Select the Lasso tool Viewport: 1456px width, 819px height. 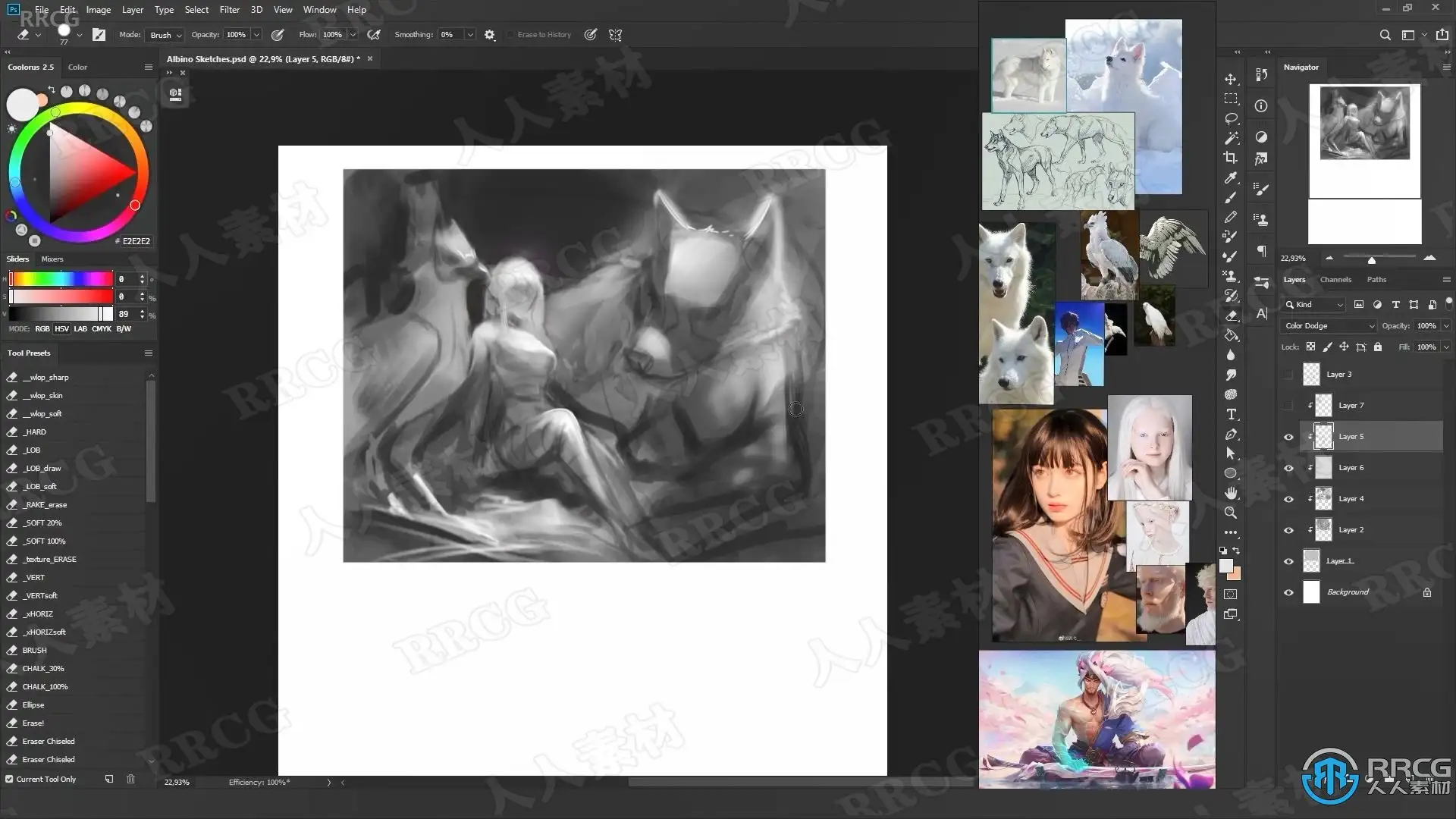pyautogui.click(x=1231, y=119)
